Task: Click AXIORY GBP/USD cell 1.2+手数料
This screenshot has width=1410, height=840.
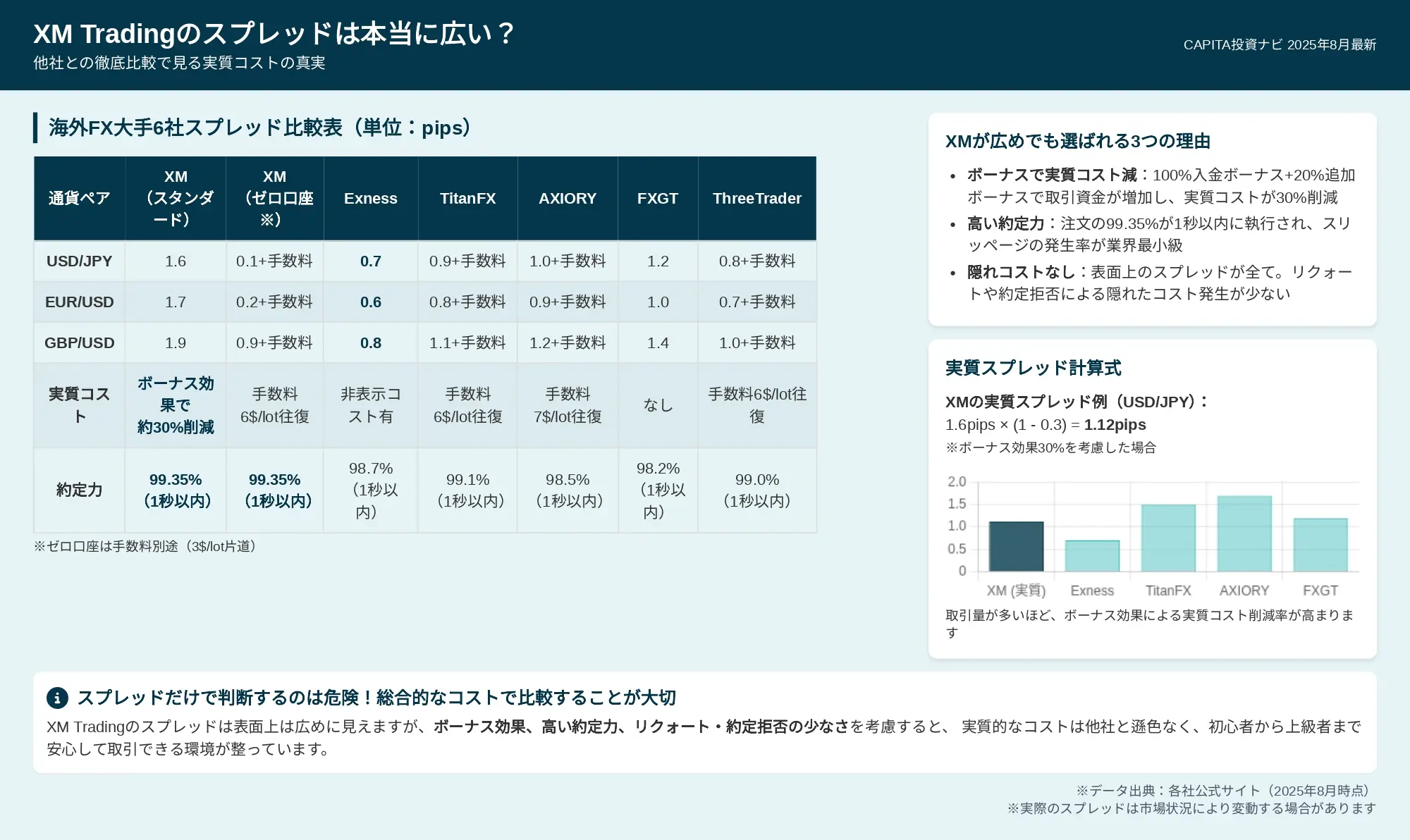Action: pyautogui.click(x=568, y=343)
